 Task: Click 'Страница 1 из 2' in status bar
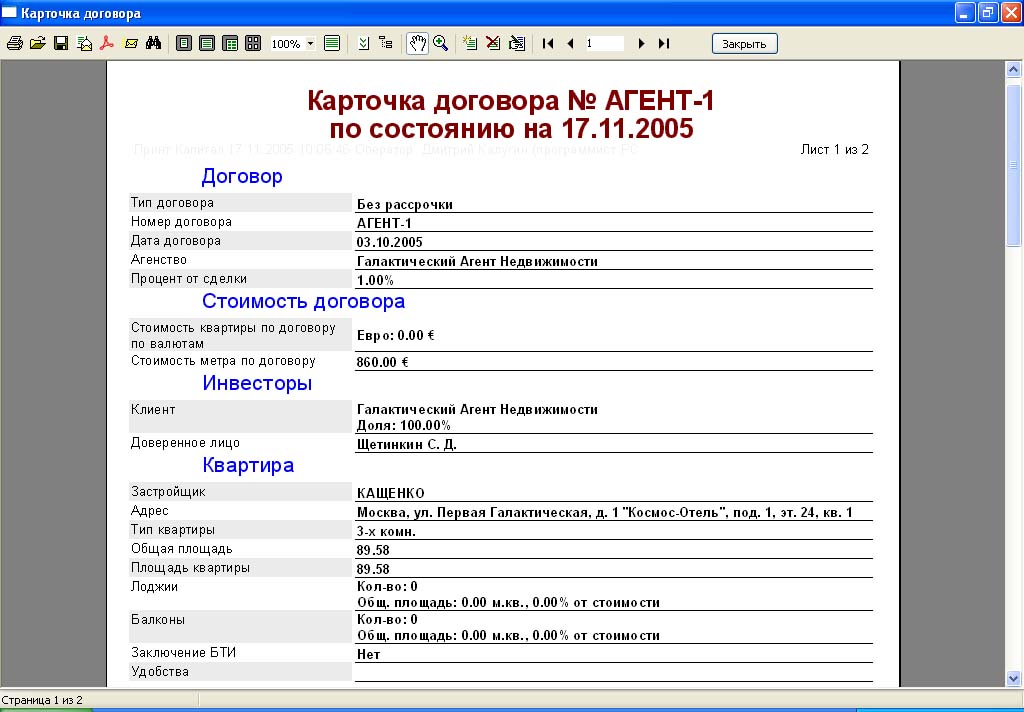tap(42, 700)
